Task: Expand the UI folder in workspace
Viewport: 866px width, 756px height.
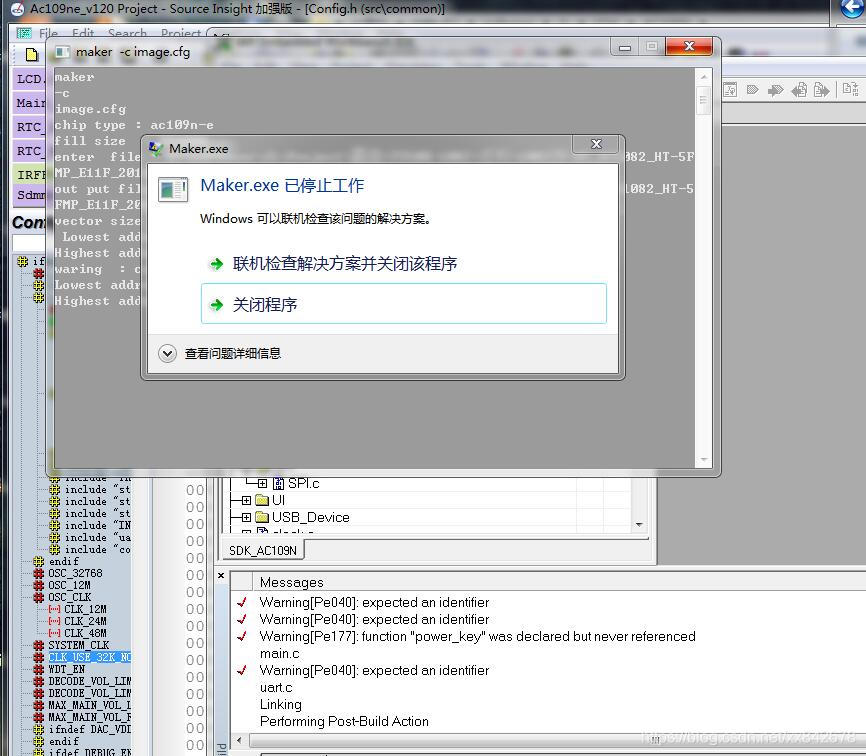Action: pos(246,500)
